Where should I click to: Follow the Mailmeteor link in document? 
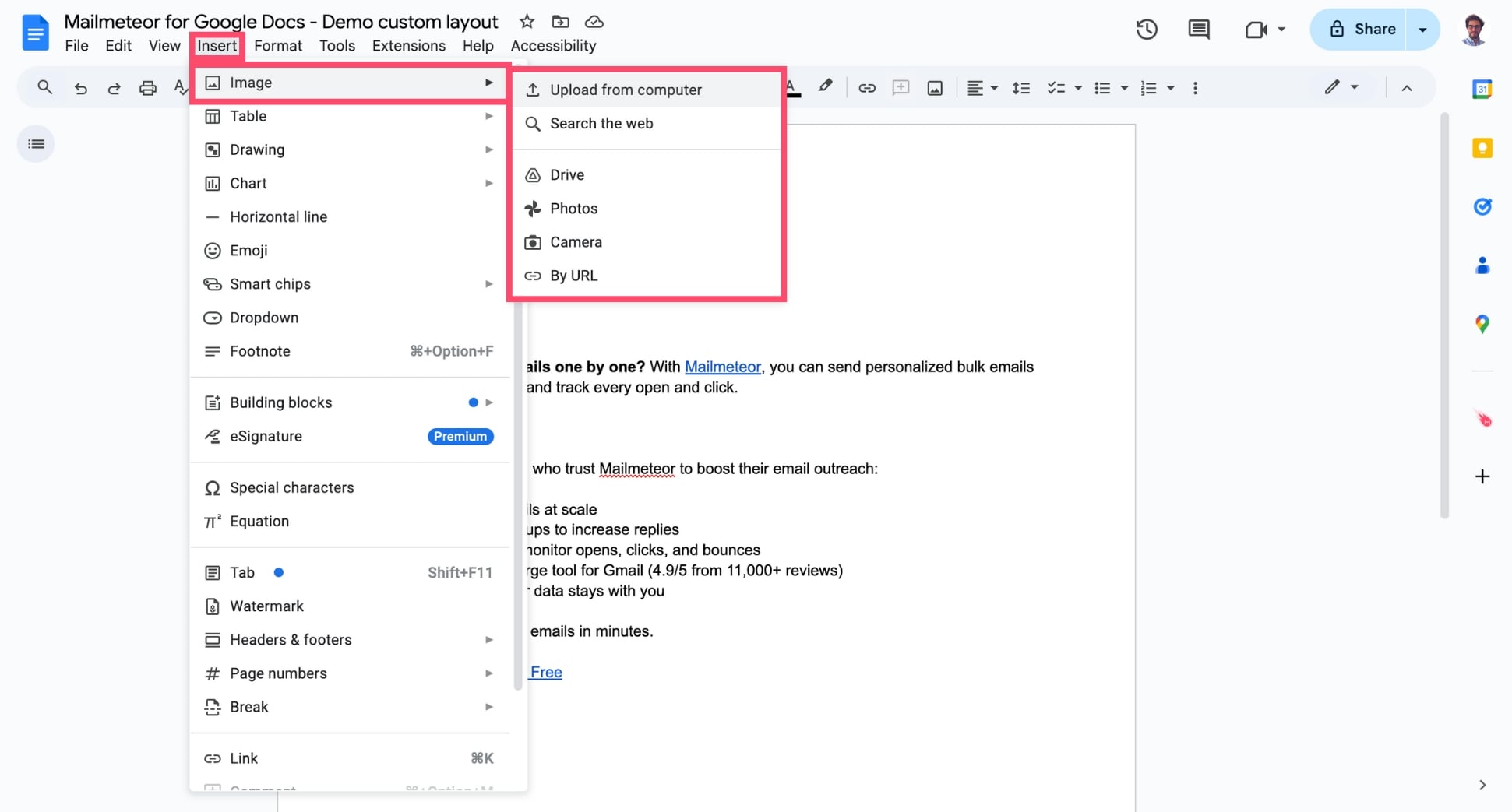[x=722, y=367]
